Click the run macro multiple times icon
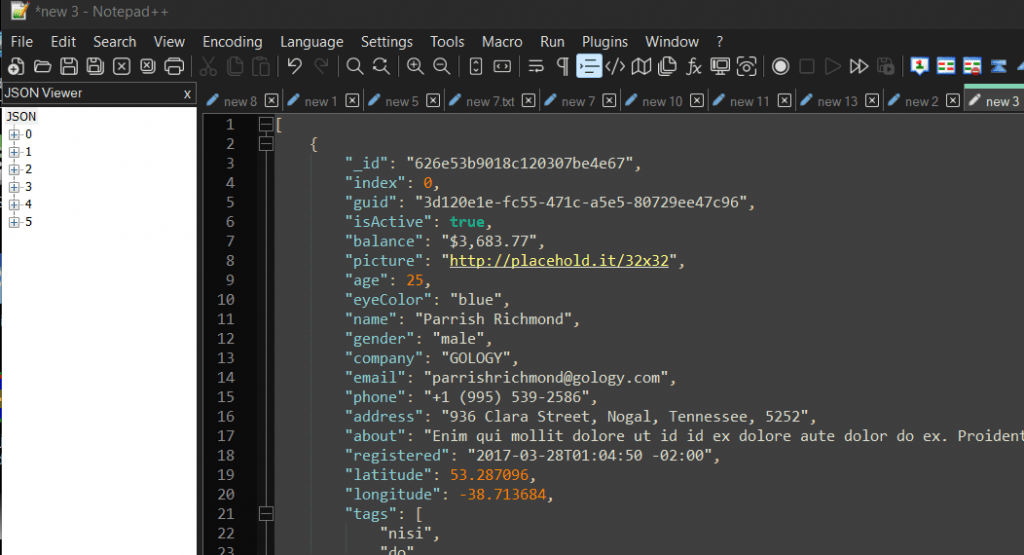The width and height of the screenshot is (1024, 555). 859,67
